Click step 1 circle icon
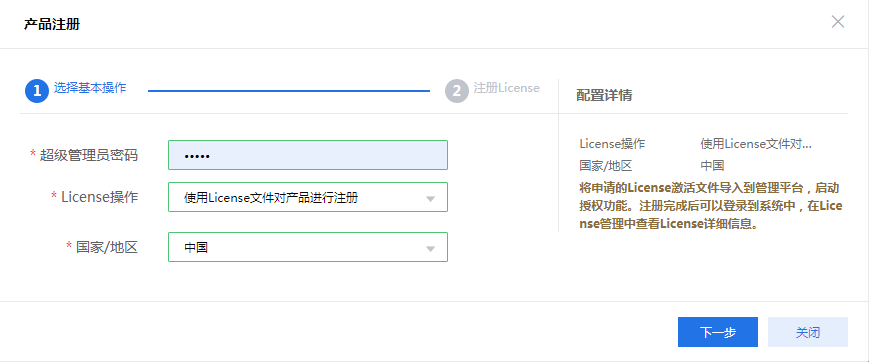 tap(37, 91)
